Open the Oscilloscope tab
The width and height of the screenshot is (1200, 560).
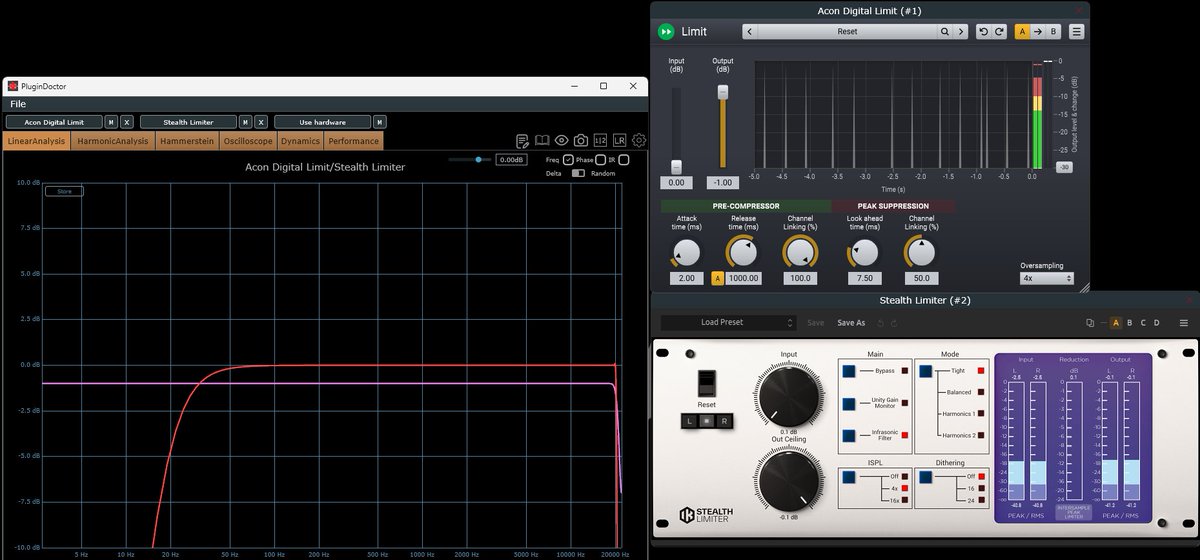coord(247,141)
